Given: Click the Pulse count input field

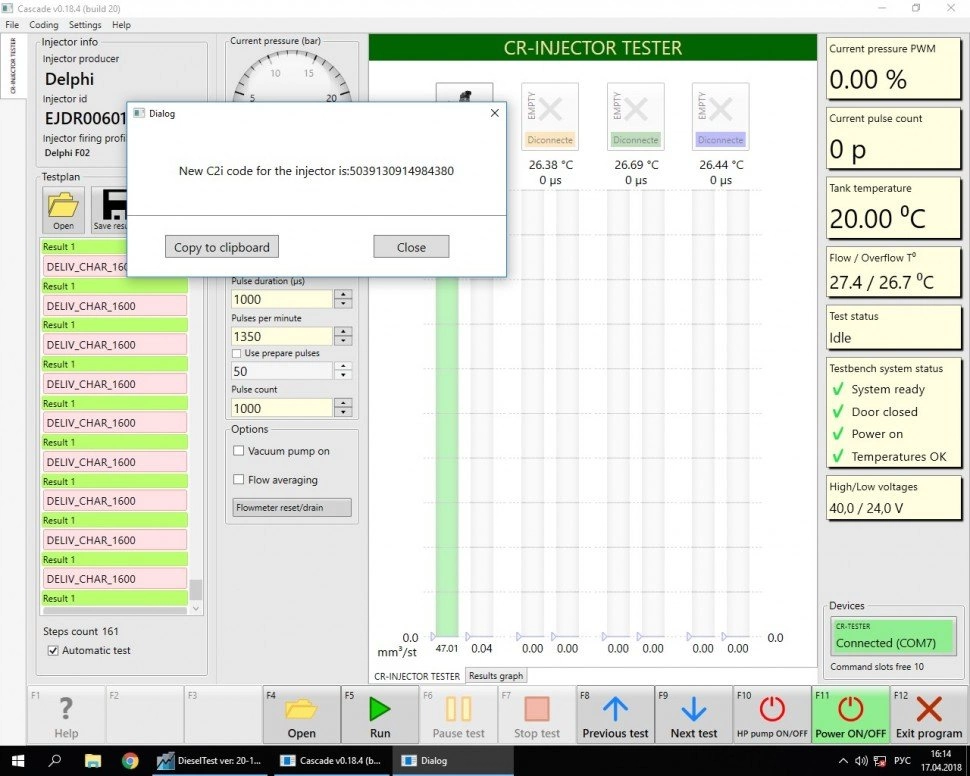Looking at the screenshot, I should (281, 408).
